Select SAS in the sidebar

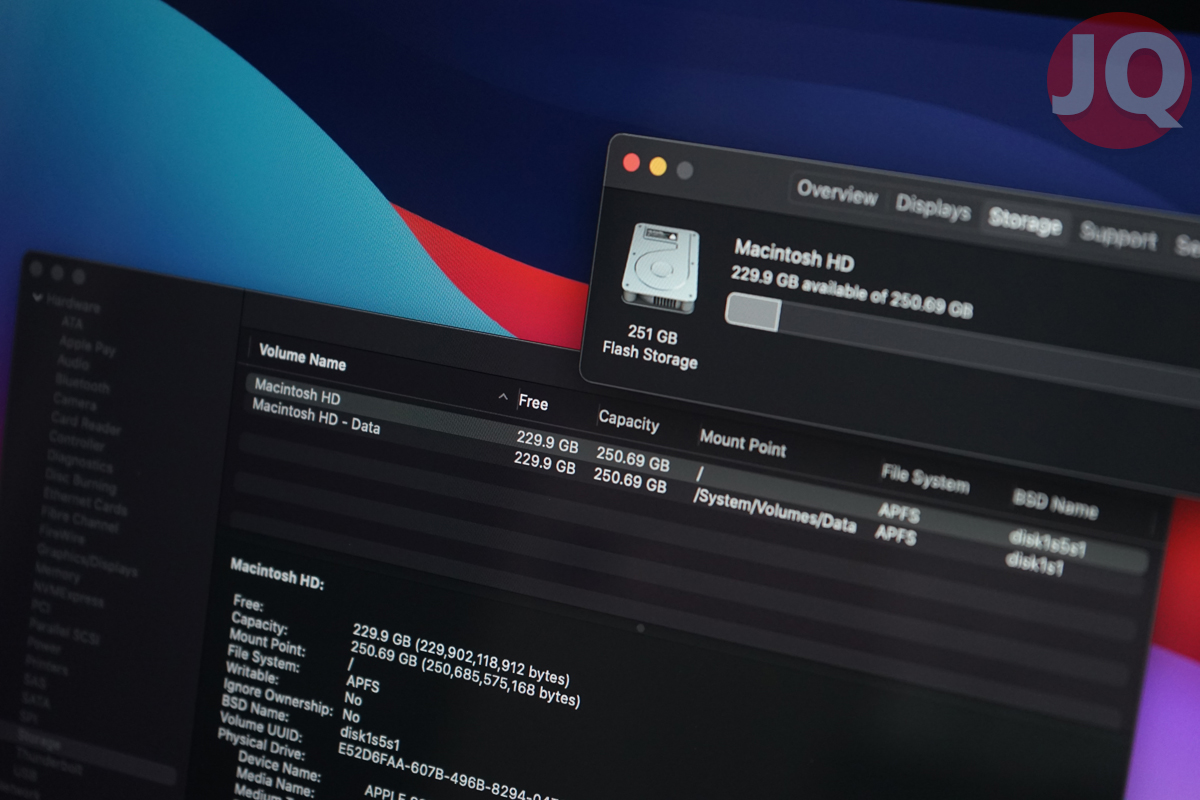pyautogui.click(x=33, y=683)
